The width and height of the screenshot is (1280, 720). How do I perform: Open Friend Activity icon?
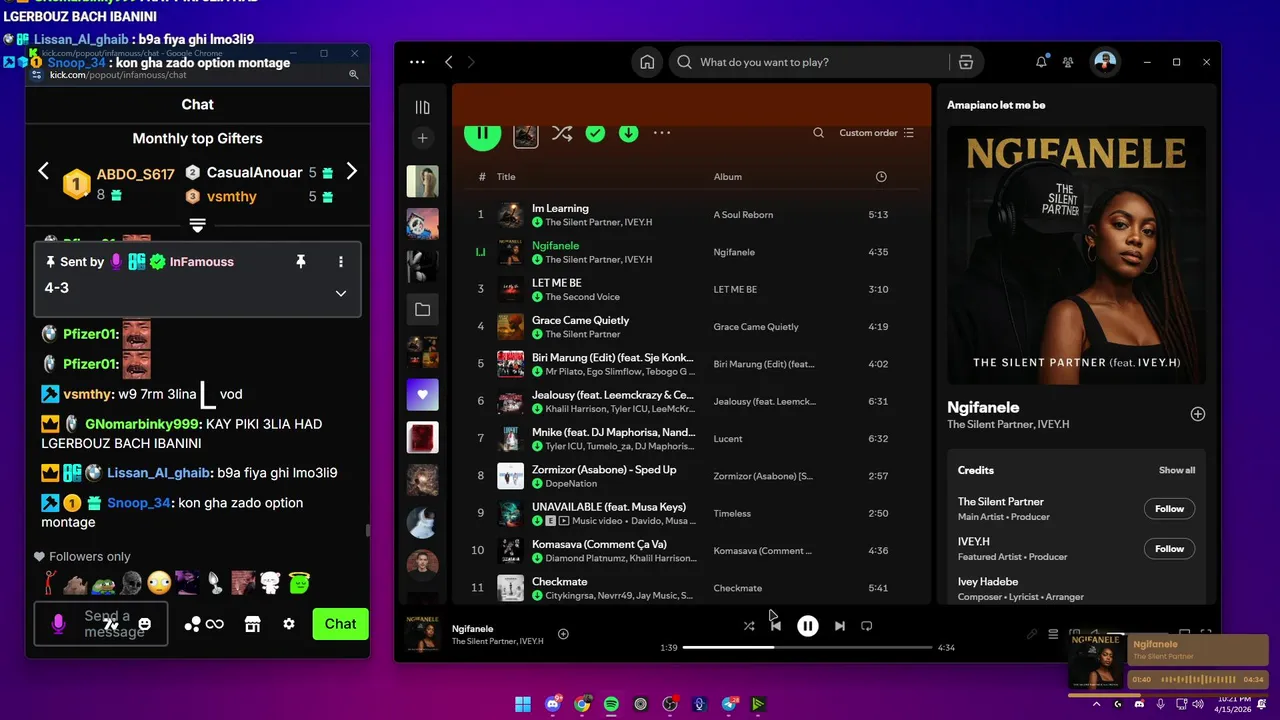pos(1068,62)
